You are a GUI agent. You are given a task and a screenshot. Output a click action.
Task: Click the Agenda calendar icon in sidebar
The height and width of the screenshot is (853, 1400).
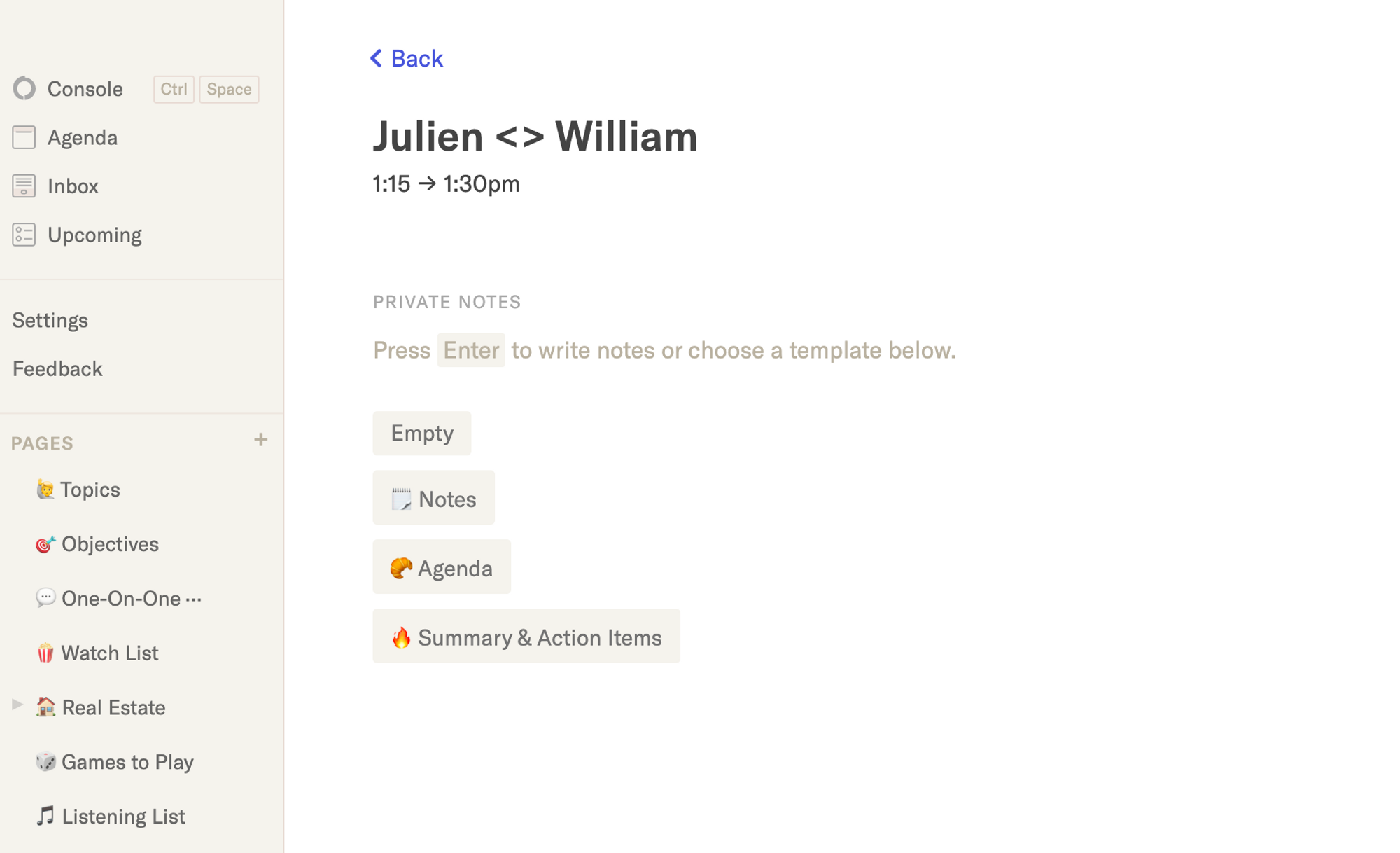[24, 137]
